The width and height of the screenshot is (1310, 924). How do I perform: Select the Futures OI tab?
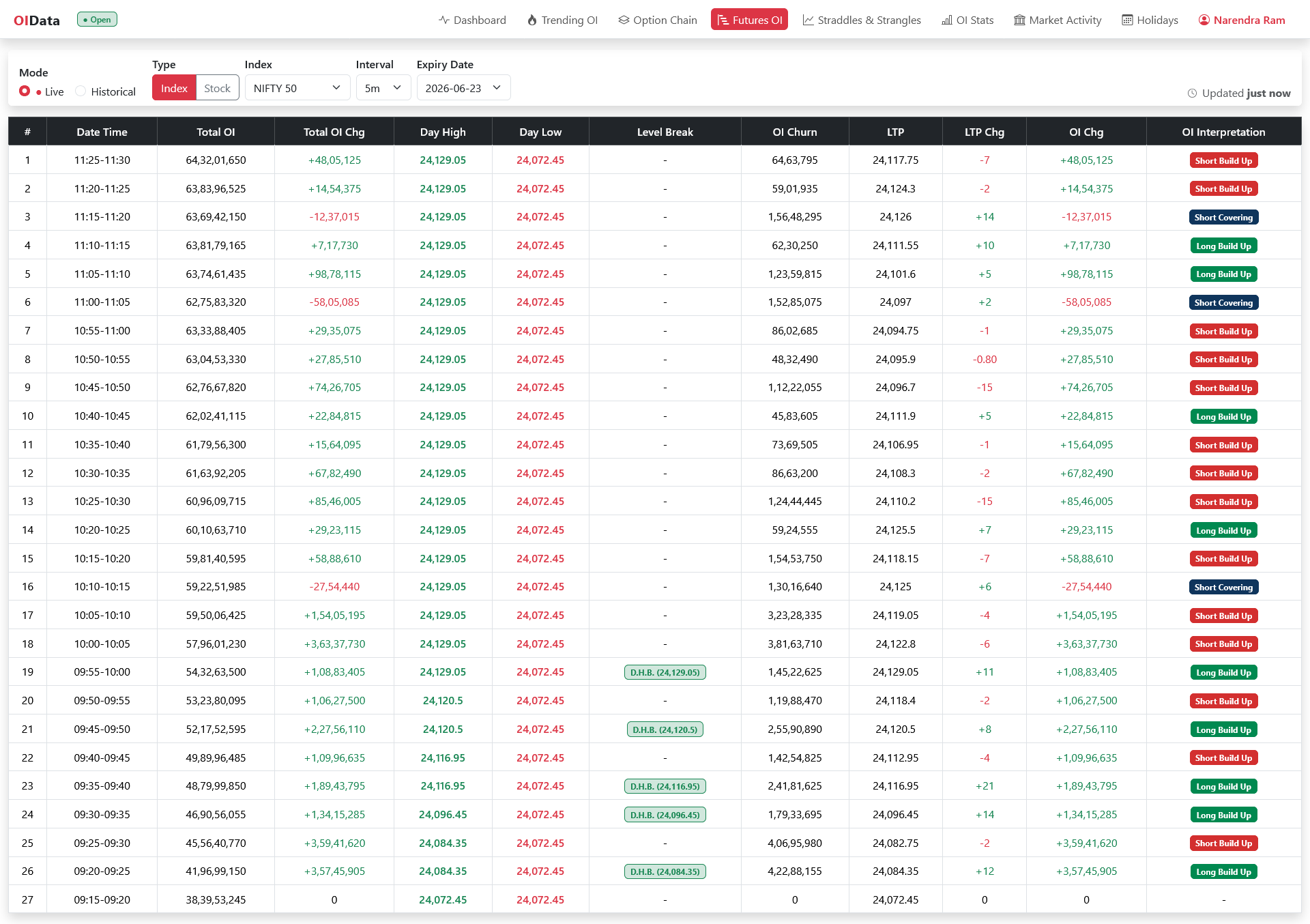click(x=749, y=20)
